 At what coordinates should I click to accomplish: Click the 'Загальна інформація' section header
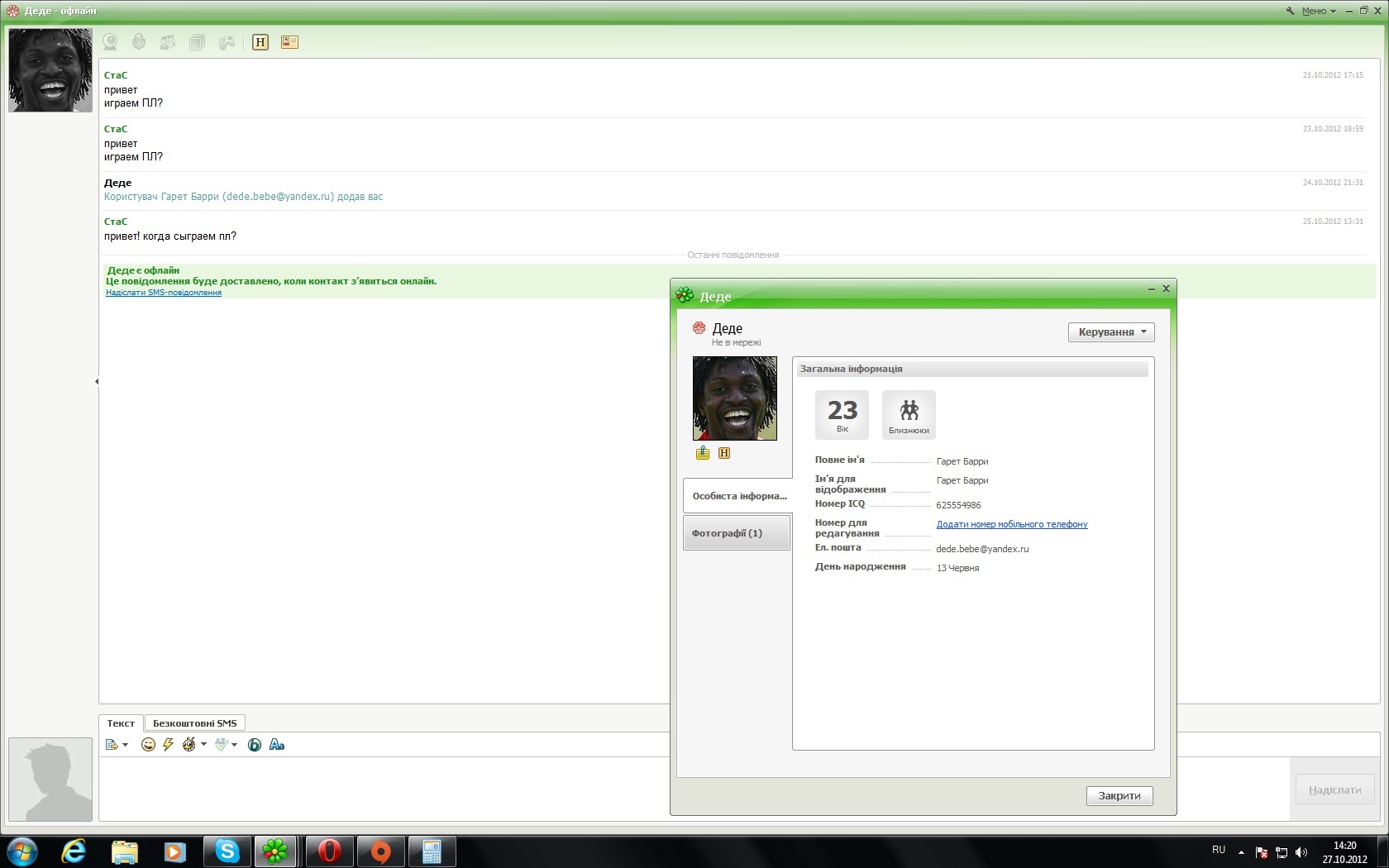tap(972, 370)
